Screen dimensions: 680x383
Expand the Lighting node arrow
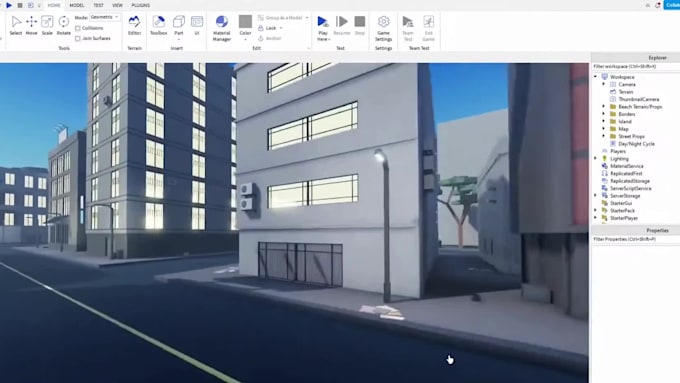pos(595,159)
